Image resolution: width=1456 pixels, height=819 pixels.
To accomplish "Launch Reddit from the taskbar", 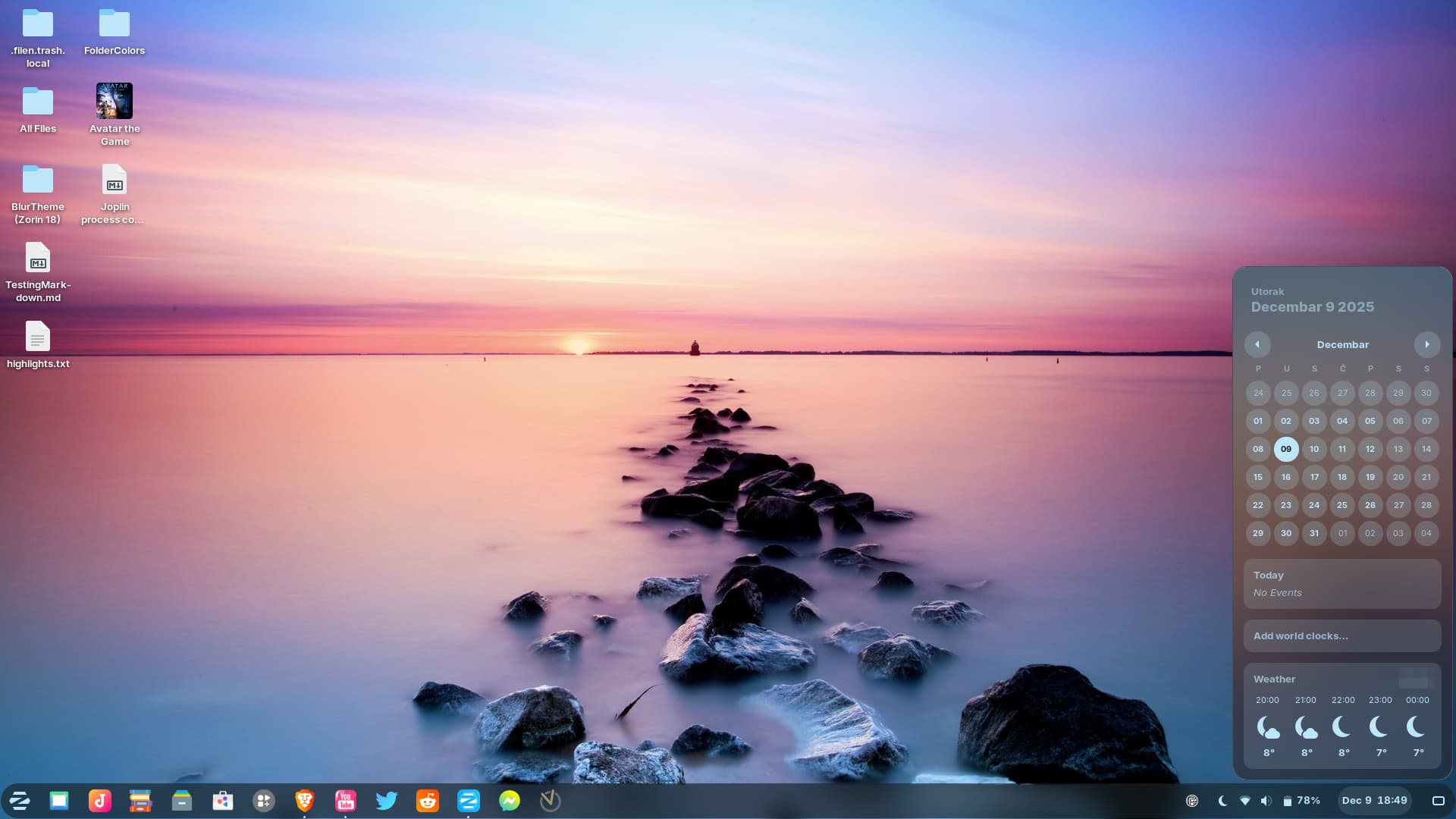I will click(x=428, y=801).
